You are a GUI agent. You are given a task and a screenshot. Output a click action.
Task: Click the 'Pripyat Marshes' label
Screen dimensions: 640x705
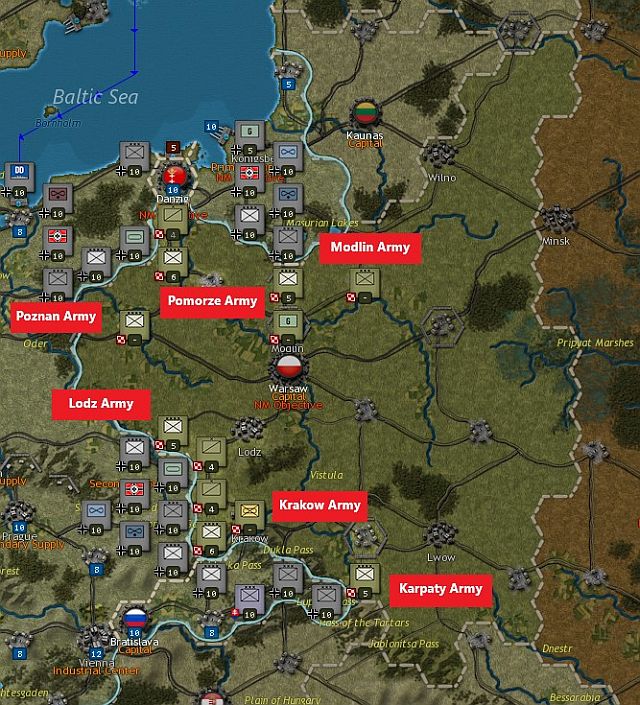tap(595, 343)
